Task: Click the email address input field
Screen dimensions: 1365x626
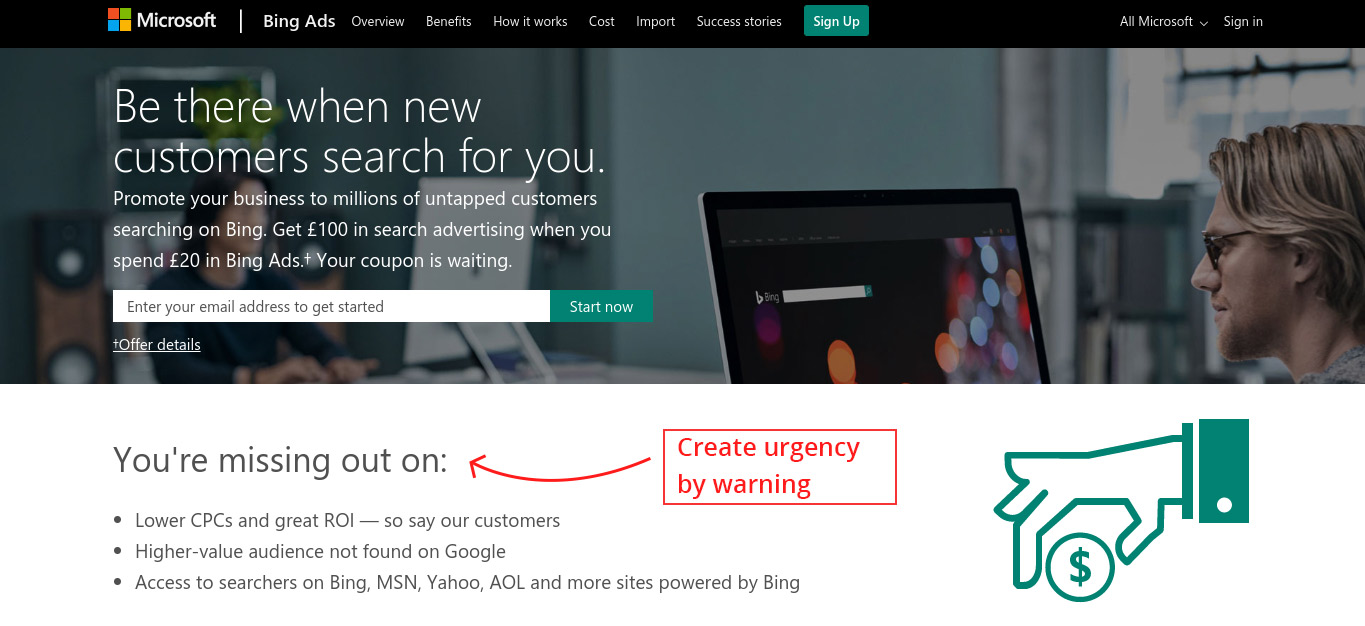Action: (331, 306)
